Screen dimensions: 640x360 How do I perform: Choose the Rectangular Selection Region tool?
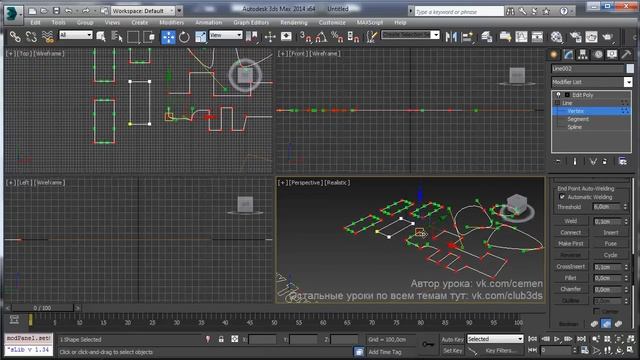133,37
